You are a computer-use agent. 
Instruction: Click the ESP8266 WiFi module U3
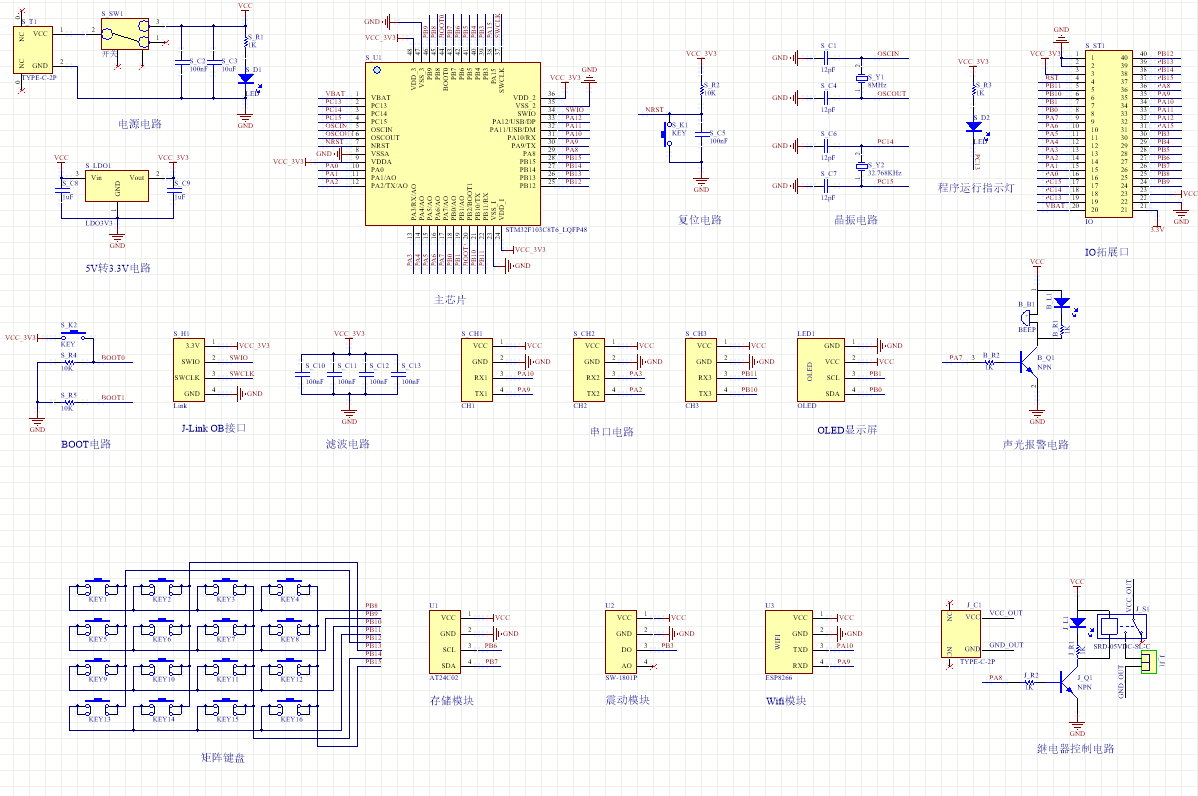(788, 642)
